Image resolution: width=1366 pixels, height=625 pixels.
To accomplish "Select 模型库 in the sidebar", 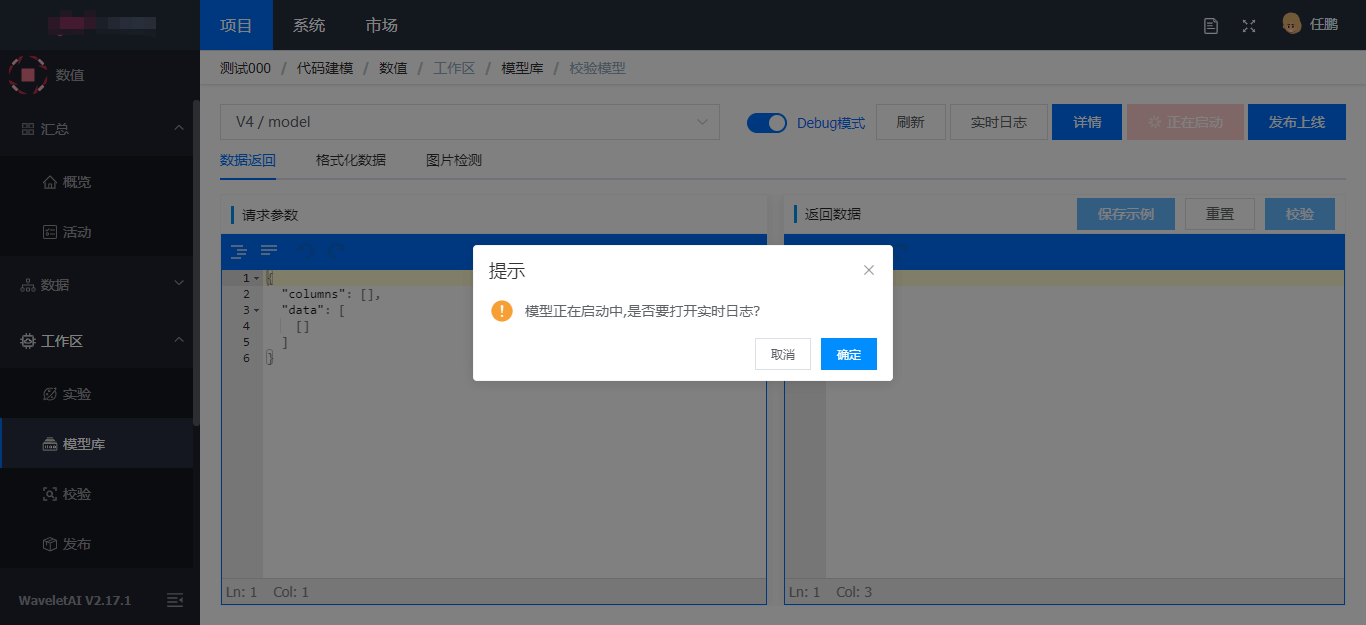I will pos(96,444).
